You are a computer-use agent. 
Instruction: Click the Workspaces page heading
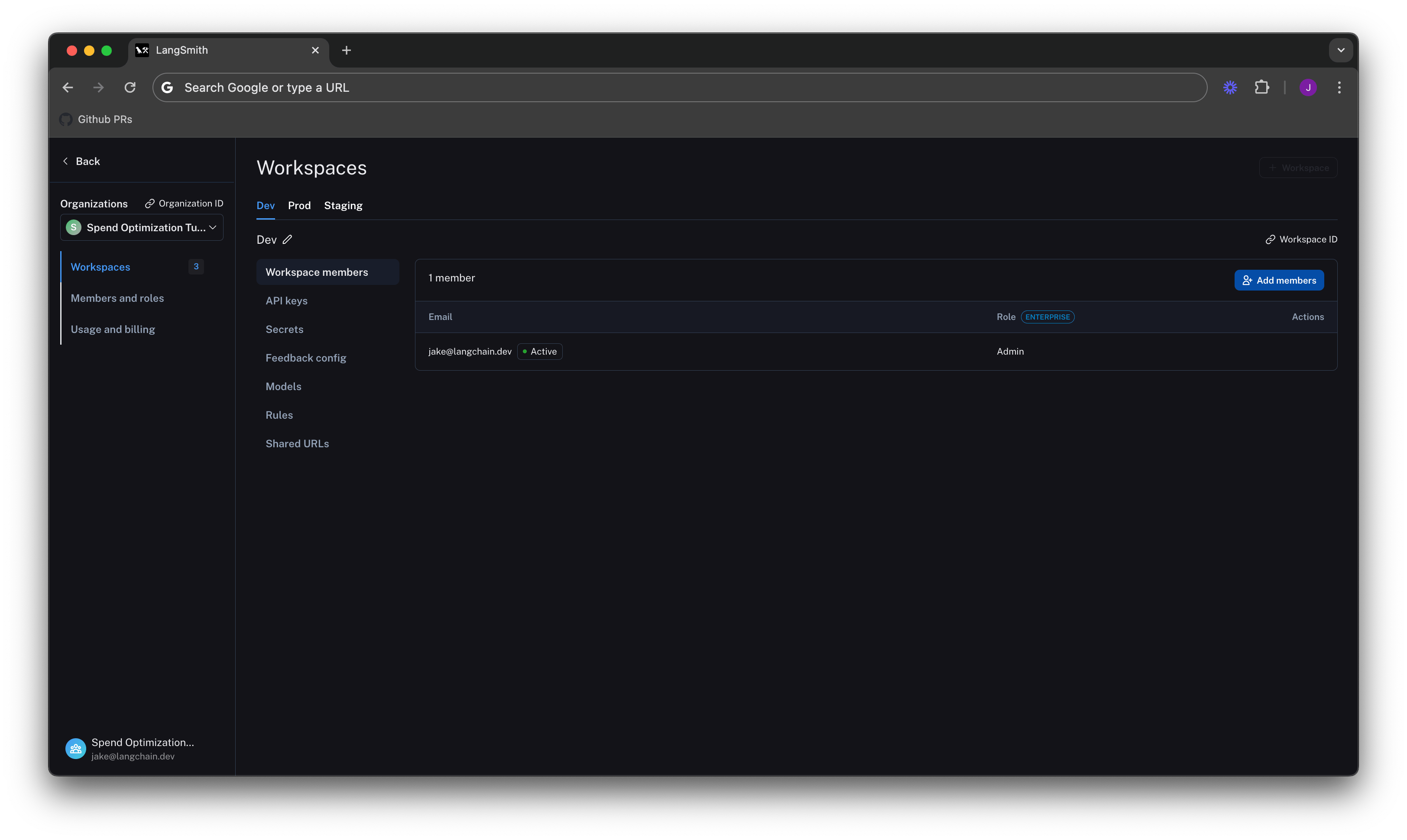312,168
